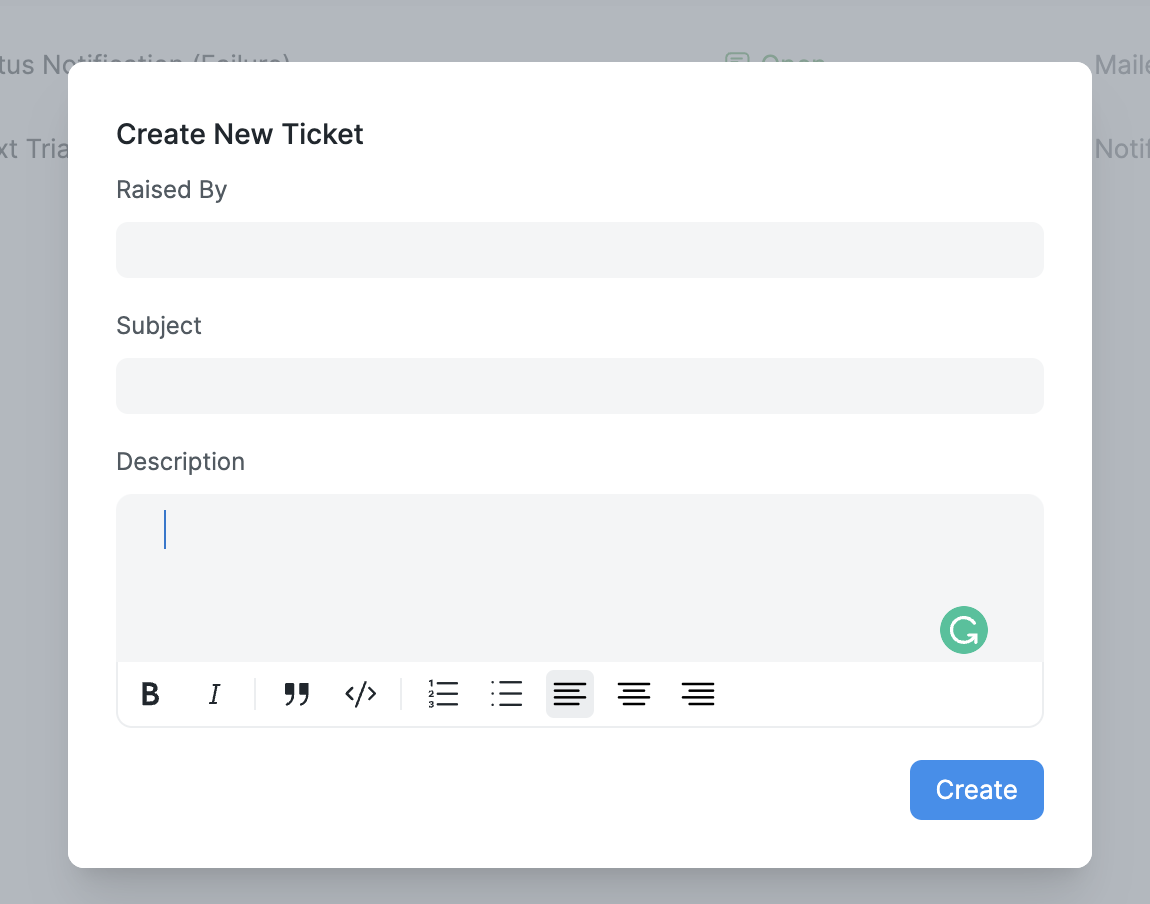Open the Grammarly assistant icon
Image resolution: width=1150 pixels, height=904 pixels.
point(963,630)
